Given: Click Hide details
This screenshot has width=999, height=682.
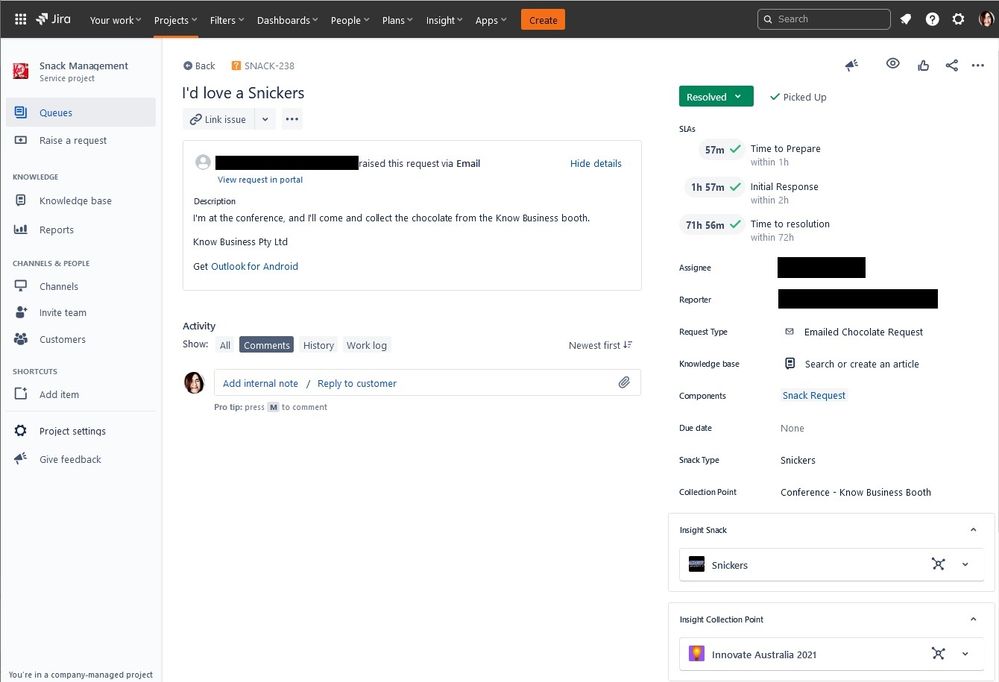Looking at the screenshot, I should click(596, 163).
